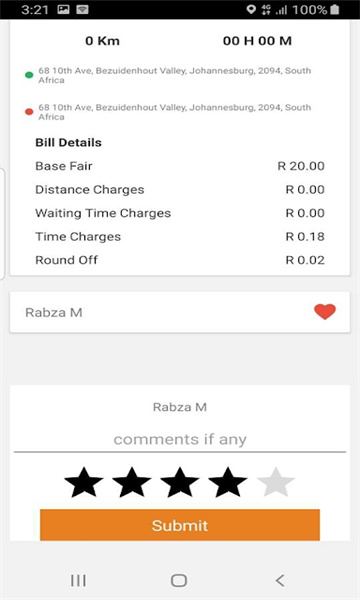Select the fourth rating star
This screenshot has height=600, width=360.
click(228, 482)
